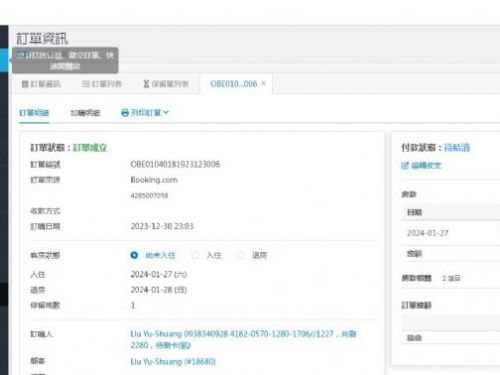Click the 訂單資訊 tab icon

pos(25,84)
